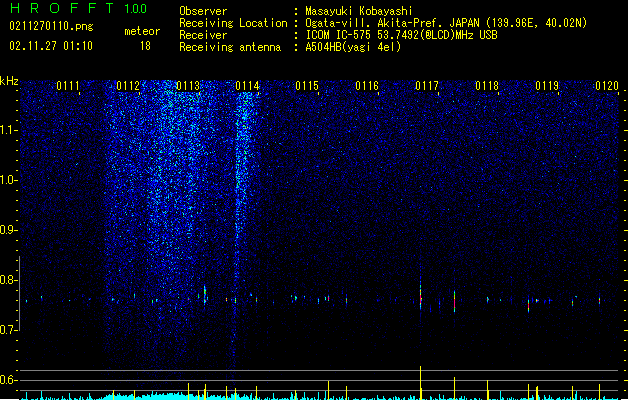Select observer name Masayuki Kobayashi
Screen dimensions: 629x400
click(x=359, y=11)
